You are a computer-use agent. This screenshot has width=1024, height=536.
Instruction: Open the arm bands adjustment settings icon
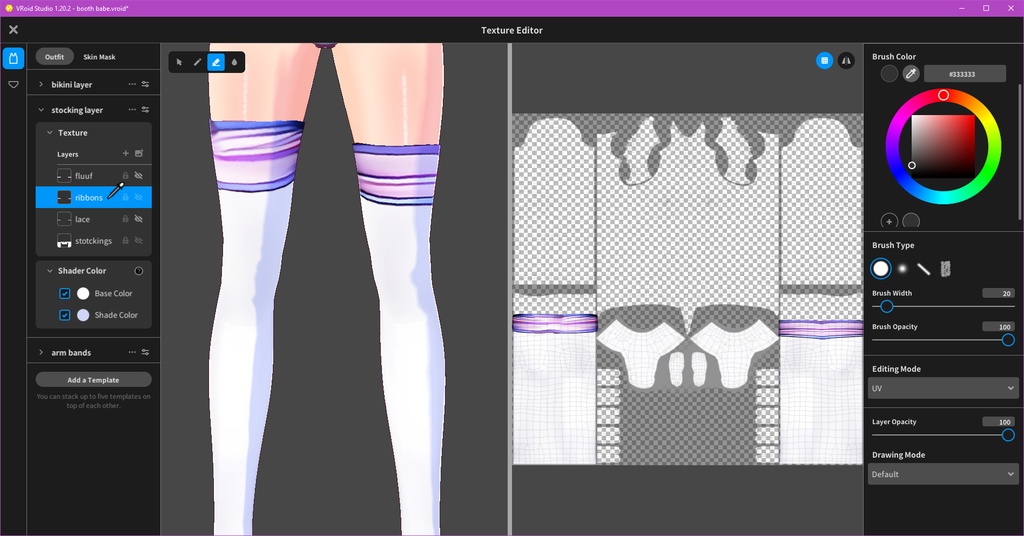tap(145, 352)
